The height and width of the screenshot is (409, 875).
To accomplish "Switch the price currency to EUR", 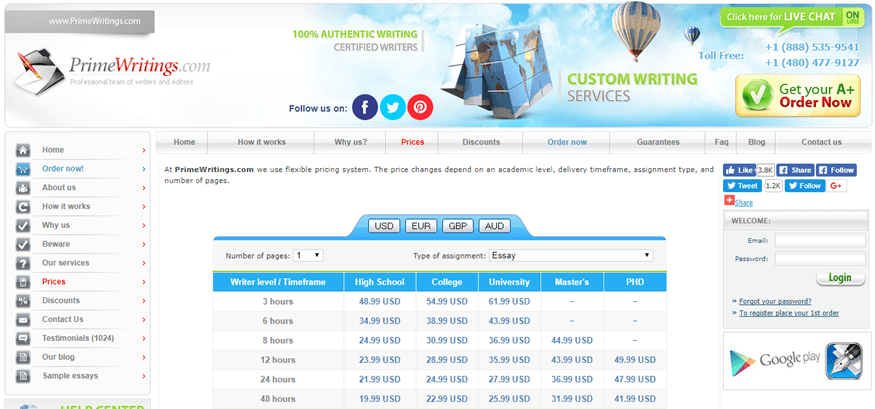I will click(x=421, y=226).
